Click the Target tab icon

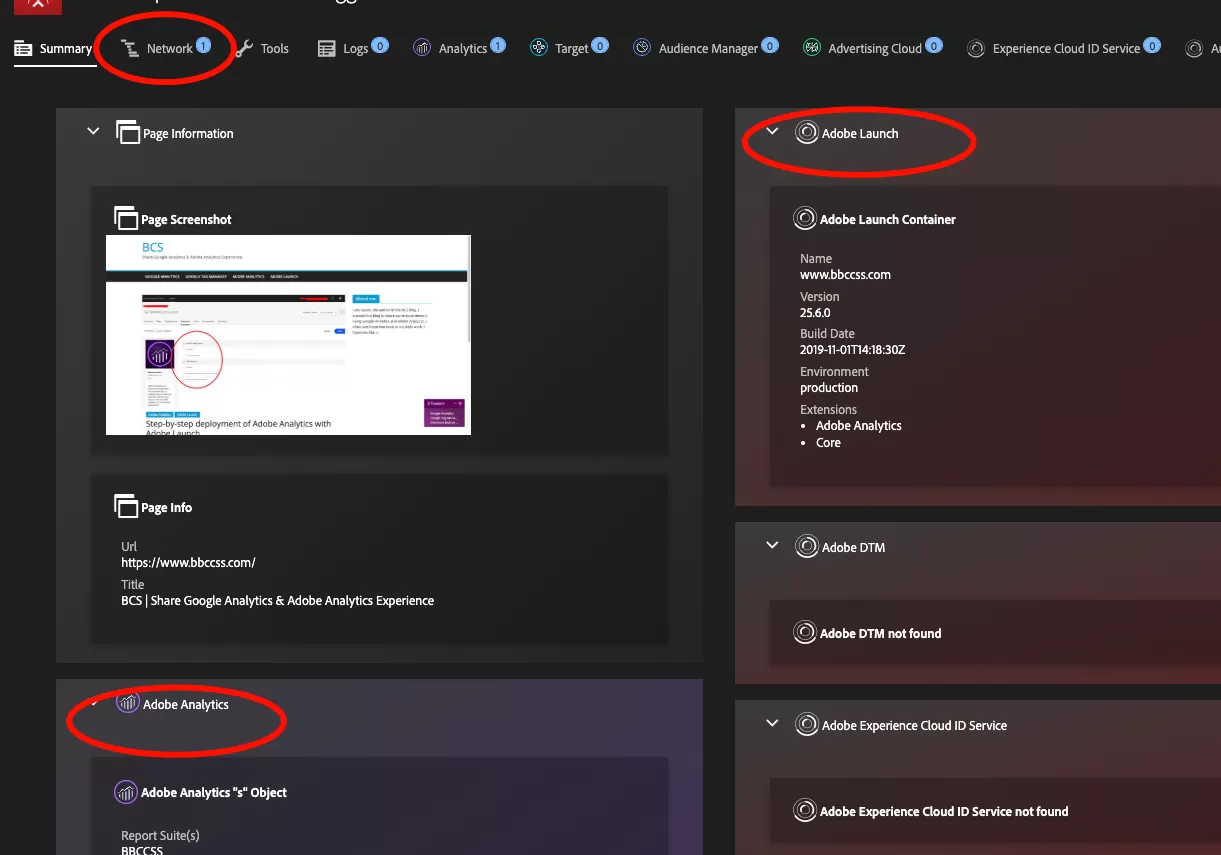(x=539, y=47)
